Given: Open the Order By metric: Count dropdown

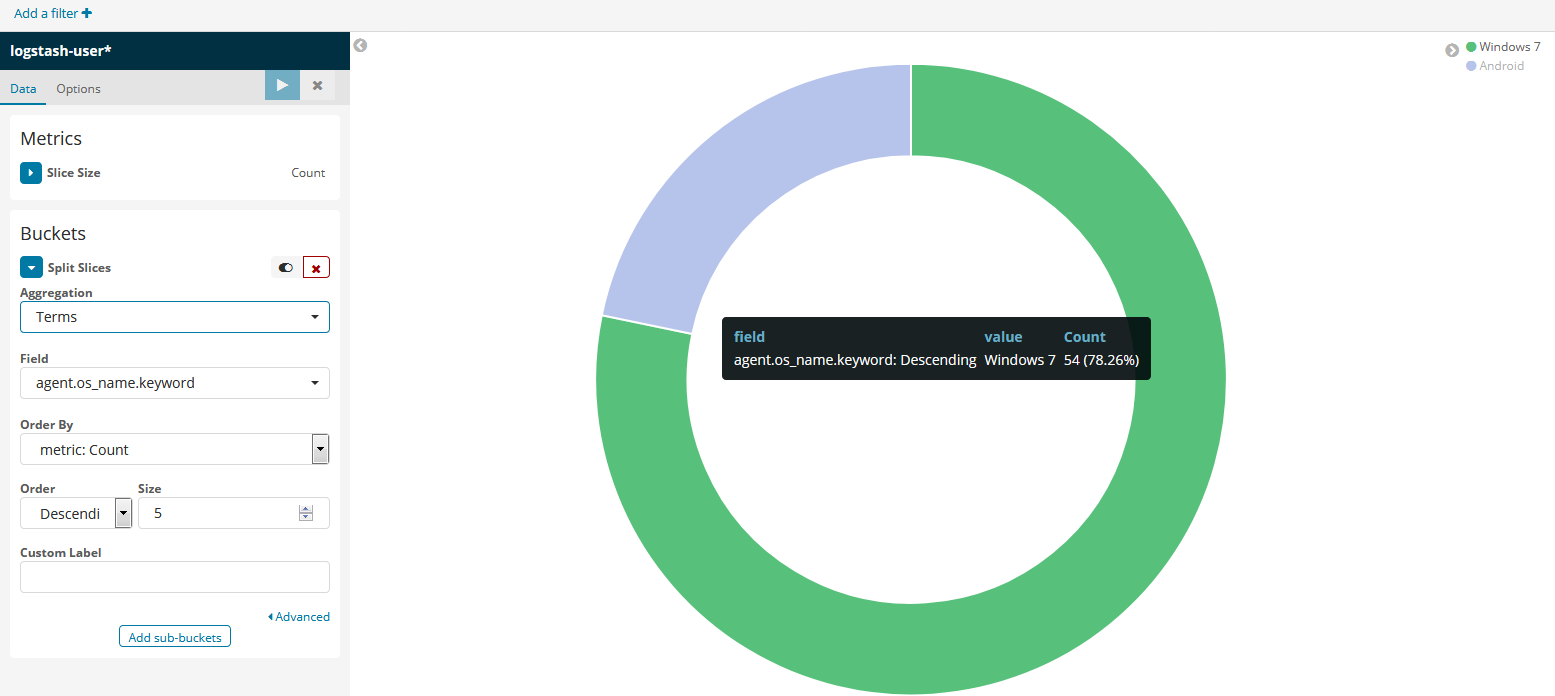Looking at the screenshot, I should coord(175,450).
